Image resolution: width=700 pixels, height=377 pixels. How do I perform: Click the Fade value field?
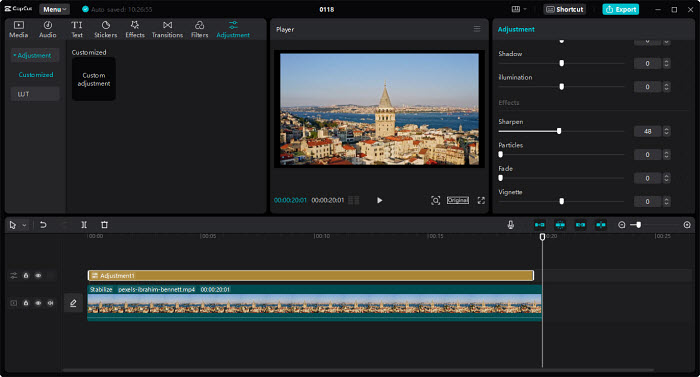(647, 178)
